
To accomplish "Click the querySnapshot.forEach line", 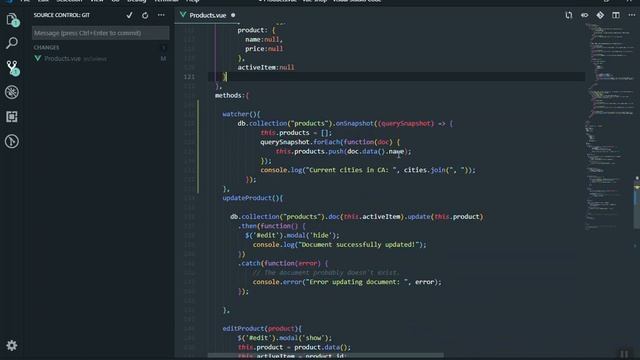I will click(331, 142).
